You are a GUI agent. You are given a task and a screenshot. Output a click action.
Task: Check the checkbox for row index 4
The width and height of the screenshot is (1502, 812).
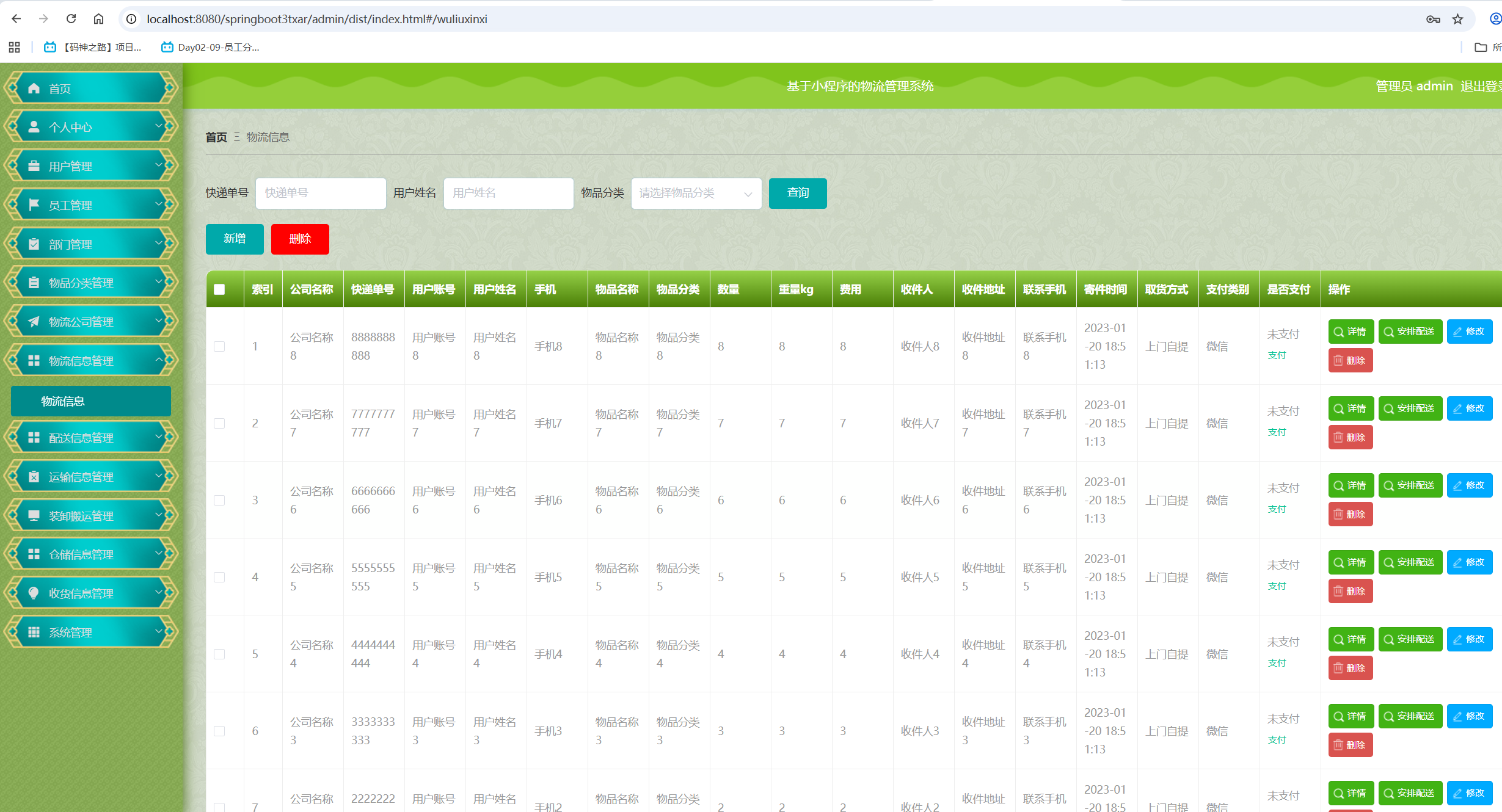(x=219, y=577)
